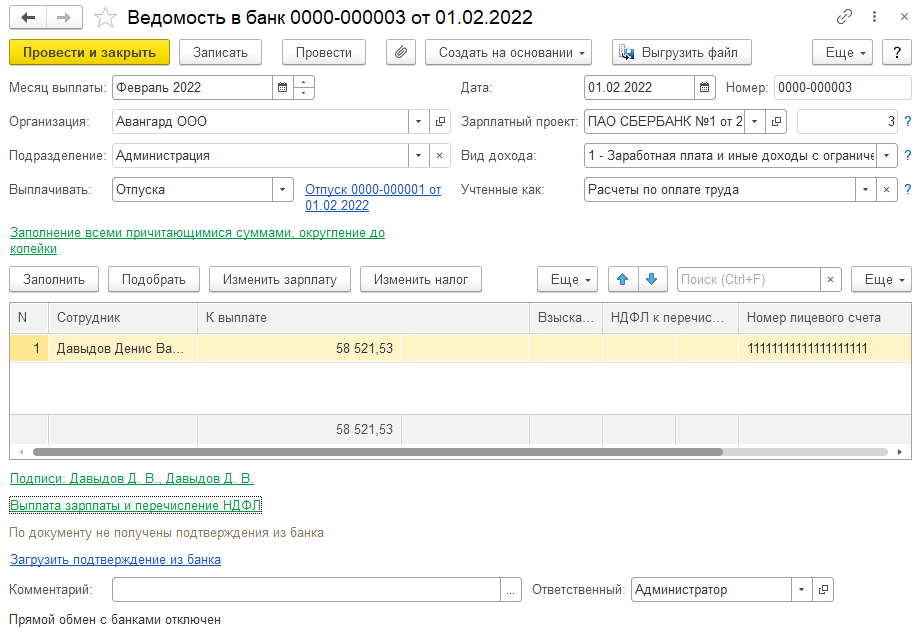The image size is (922, 638).
Task: Go back with the left arrow button
Action: tap(28, 18)
